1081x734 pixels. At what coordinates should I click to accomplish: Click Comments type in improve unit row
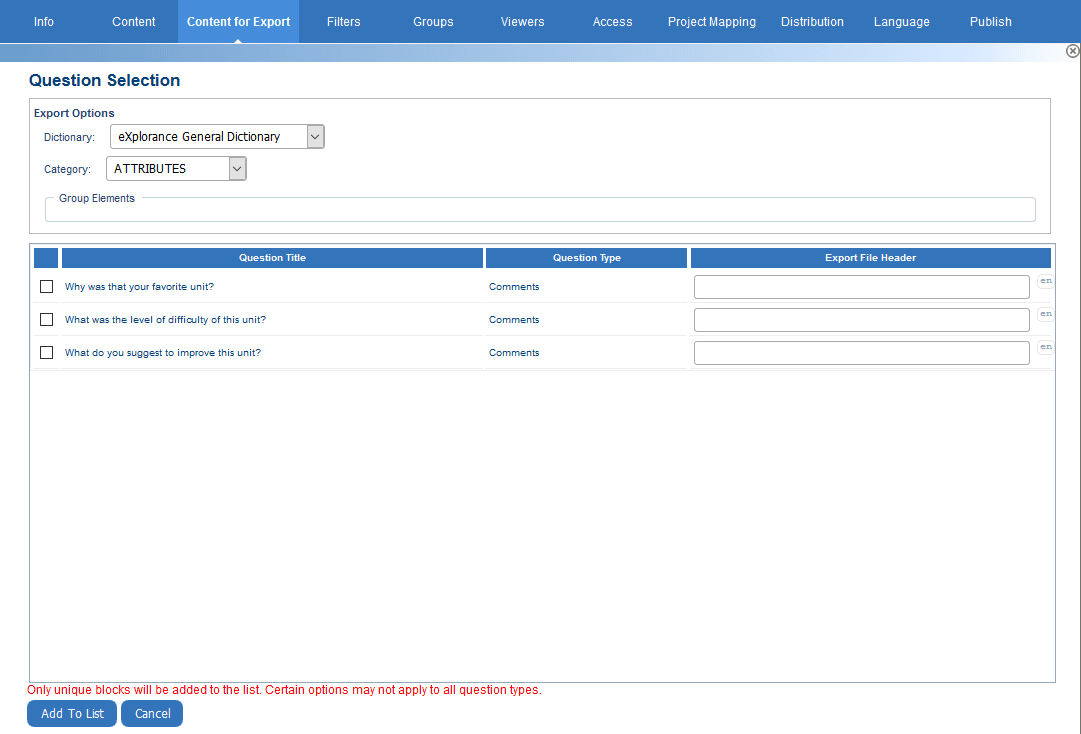point(514,353)
